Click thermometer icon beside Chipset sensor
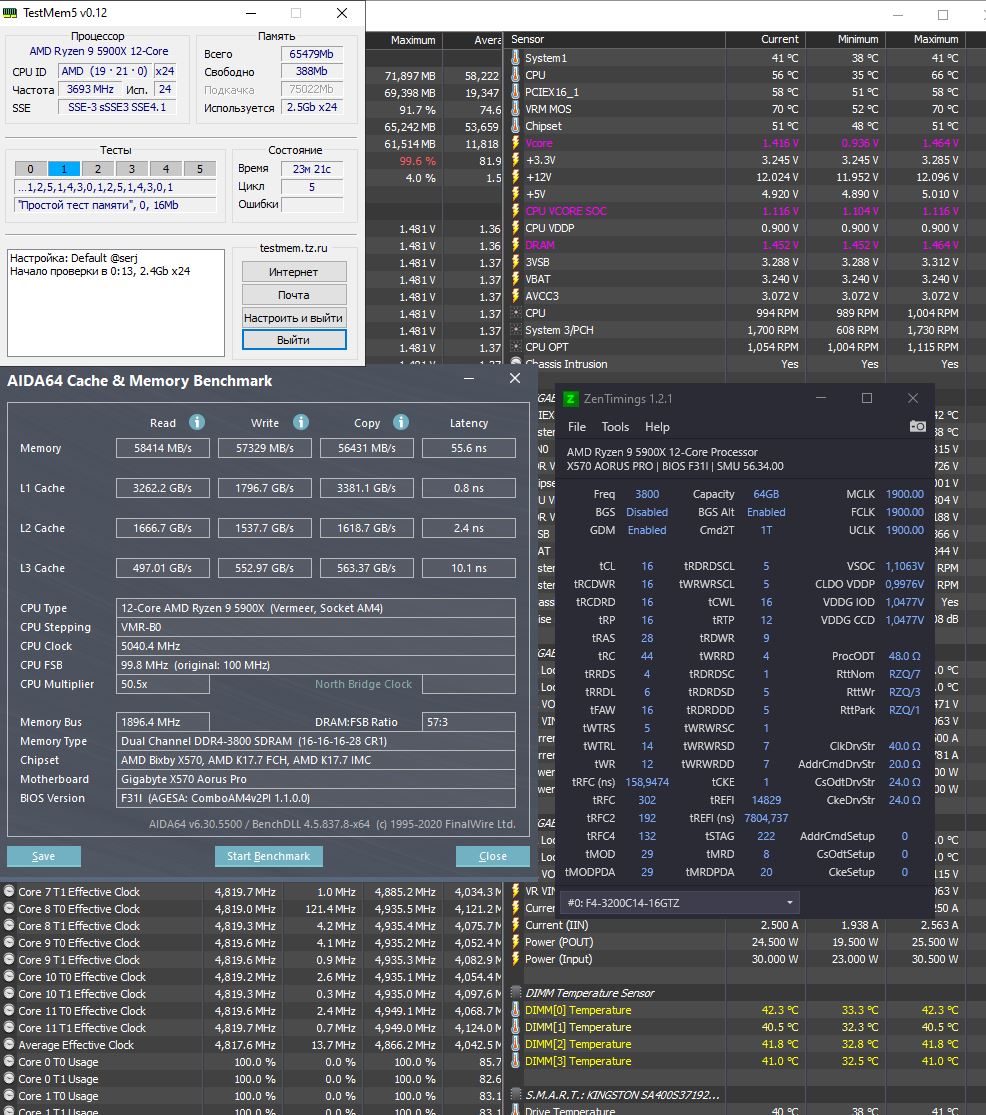The image size is (986, 1115). (x=515, y=126)
